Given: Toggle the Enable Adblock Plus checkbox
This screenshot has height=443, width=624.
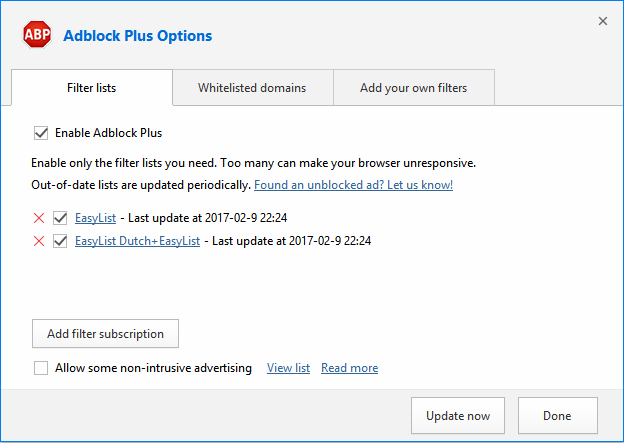Looking at the screenshot, I should click(41, 133).
